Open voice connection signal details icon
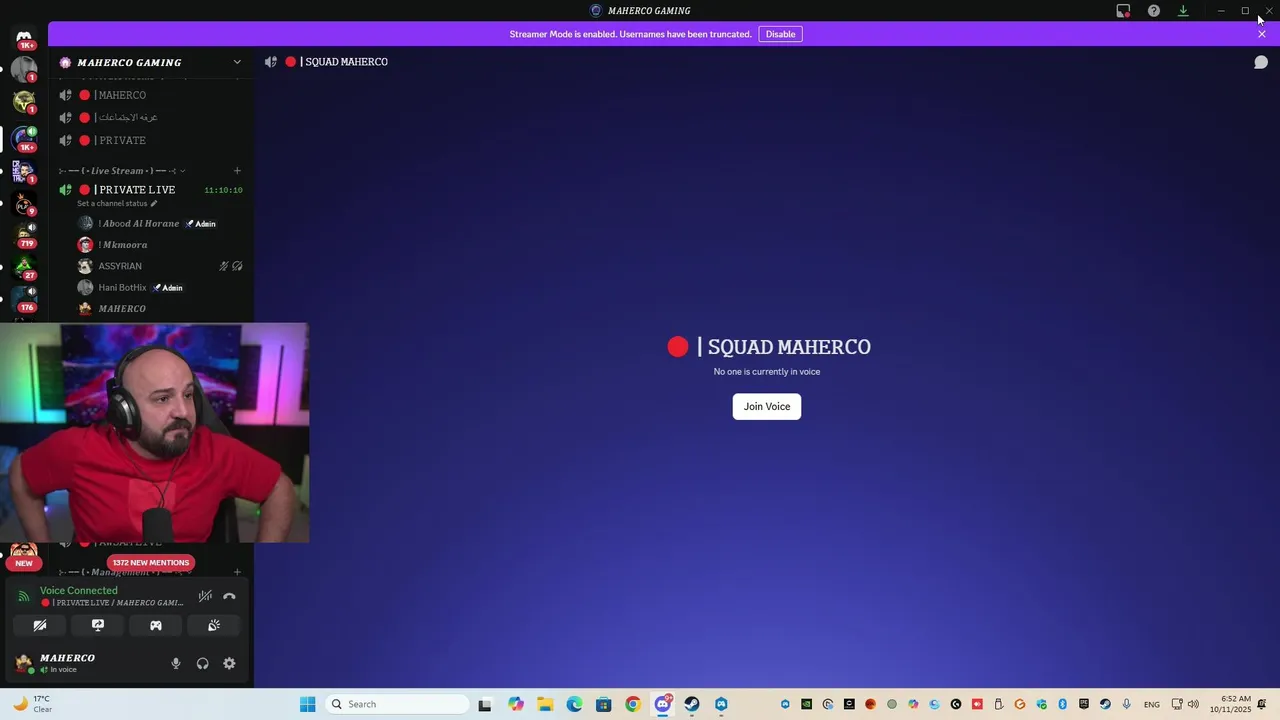The image size is (1280, 720). point(24,596)
